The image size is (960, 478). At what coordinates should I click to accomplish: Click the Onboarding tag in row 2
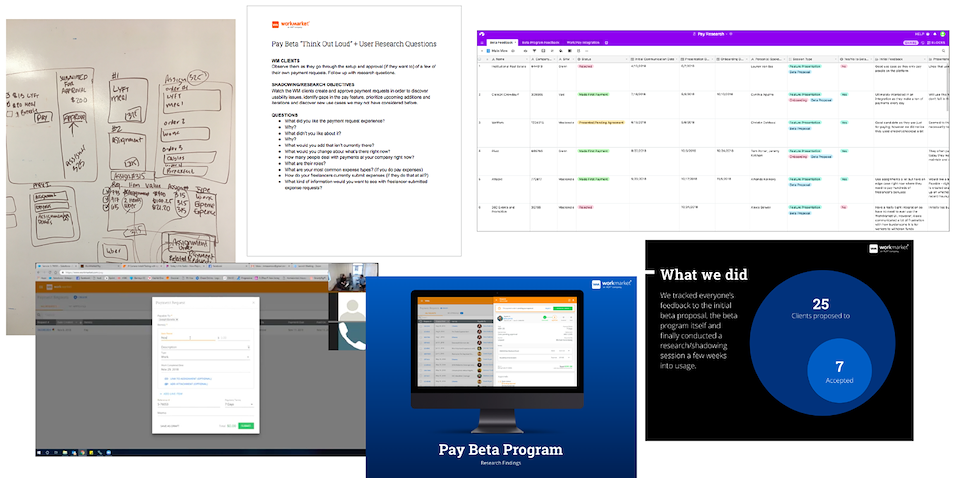[x=798, y=101]
